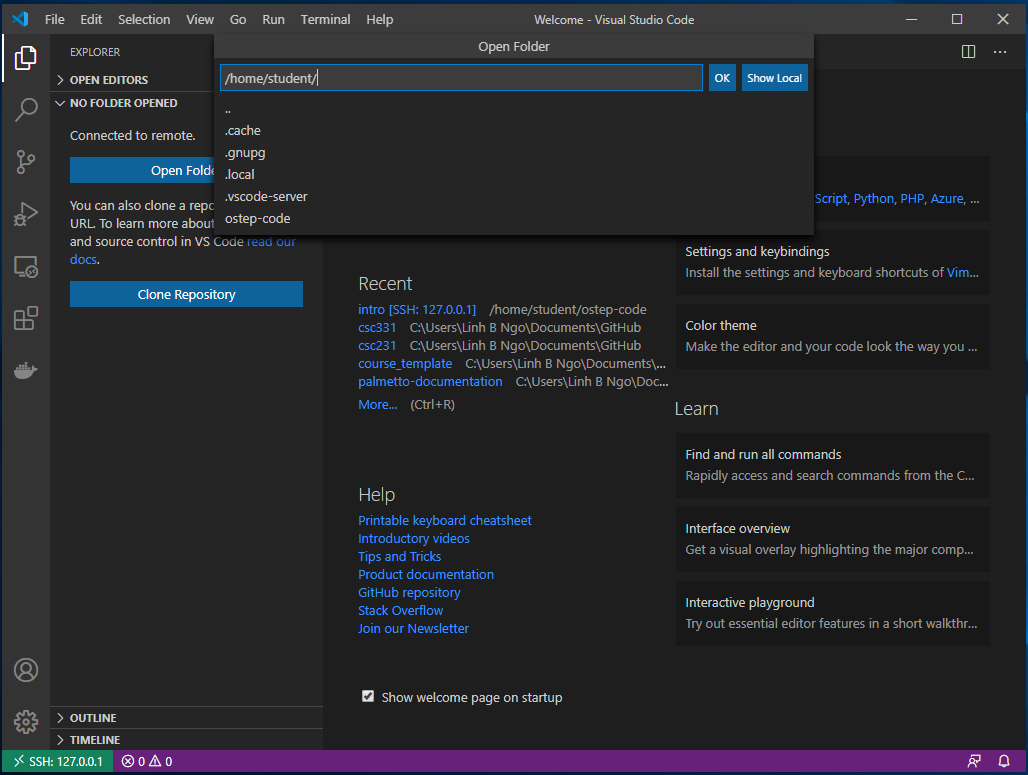Viewport: 1028px width, 775px height.
Task: Open the Docker view icon
Action: click(26, 370)
